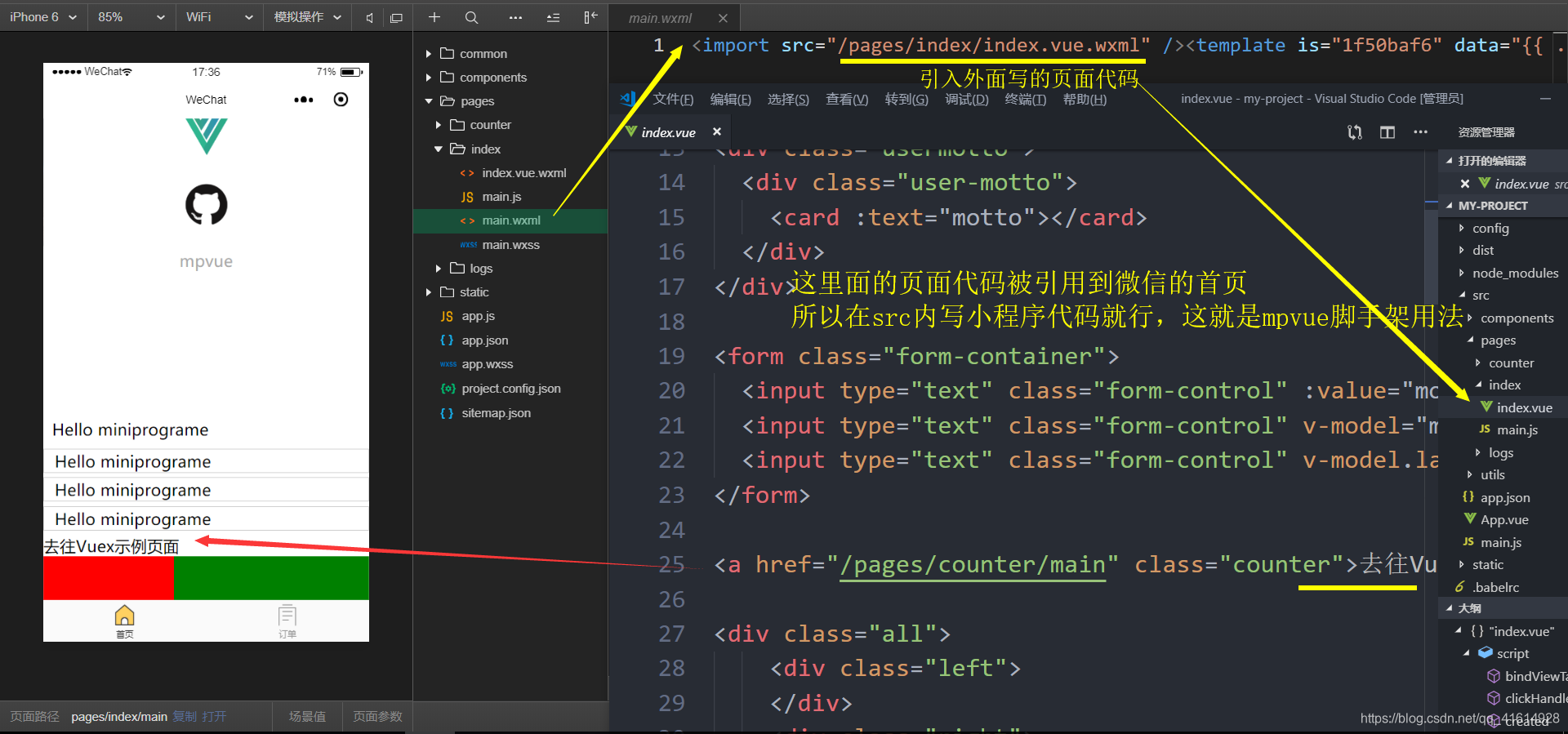
Task: Click the search magnifier icon in file panel
Action: pyautogui.click(x=471, y=17)
